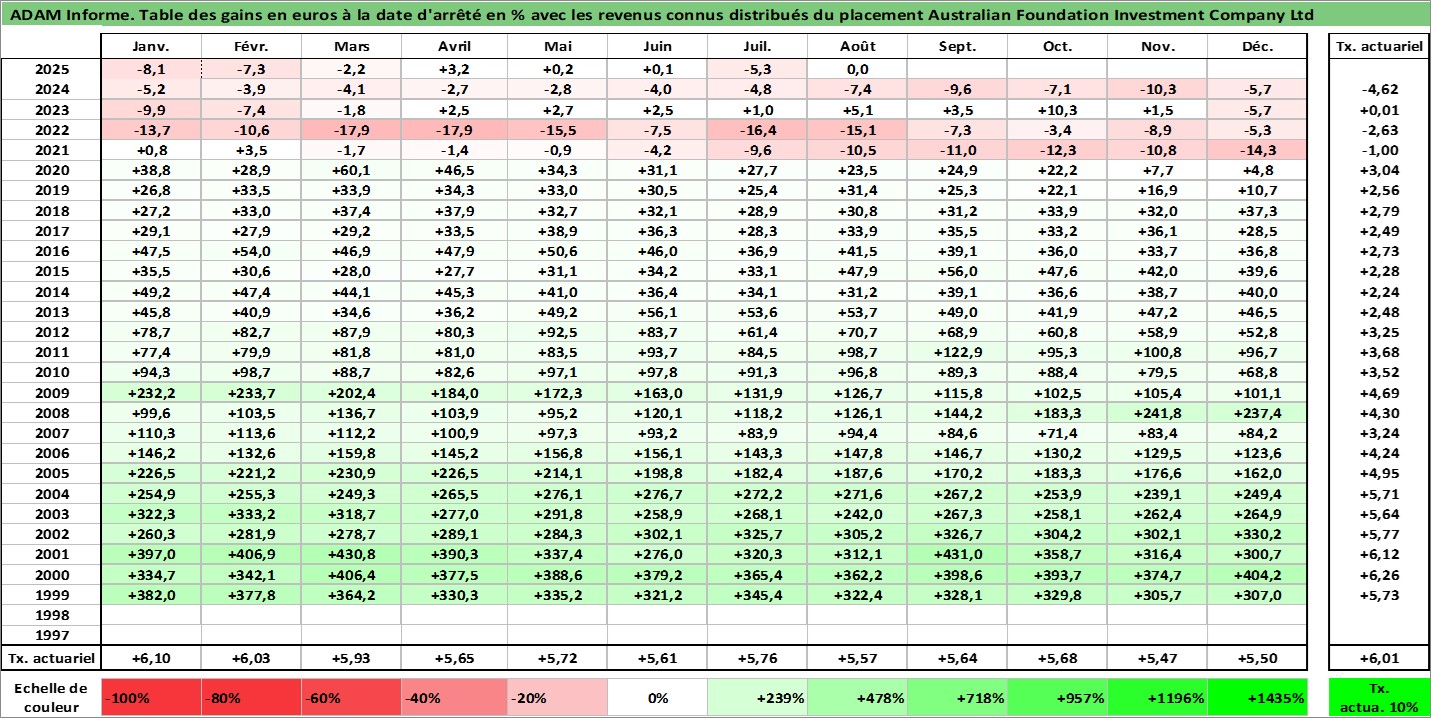This screenshot has width=1431, height=718.
Task: Select the Juil. column header
Action: pos(757,46)
